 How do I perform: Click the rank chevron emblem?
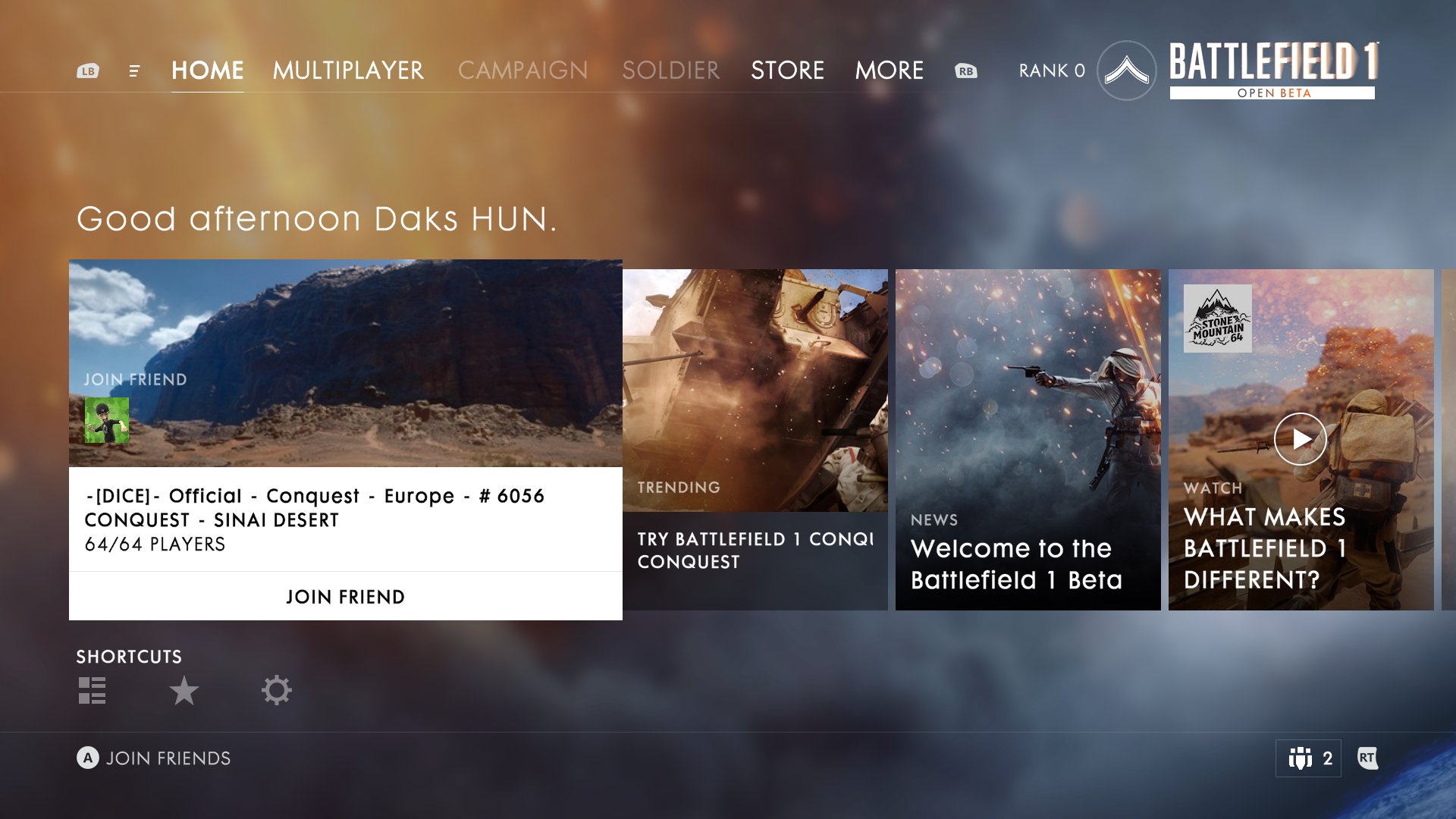tap(1126, 71)
